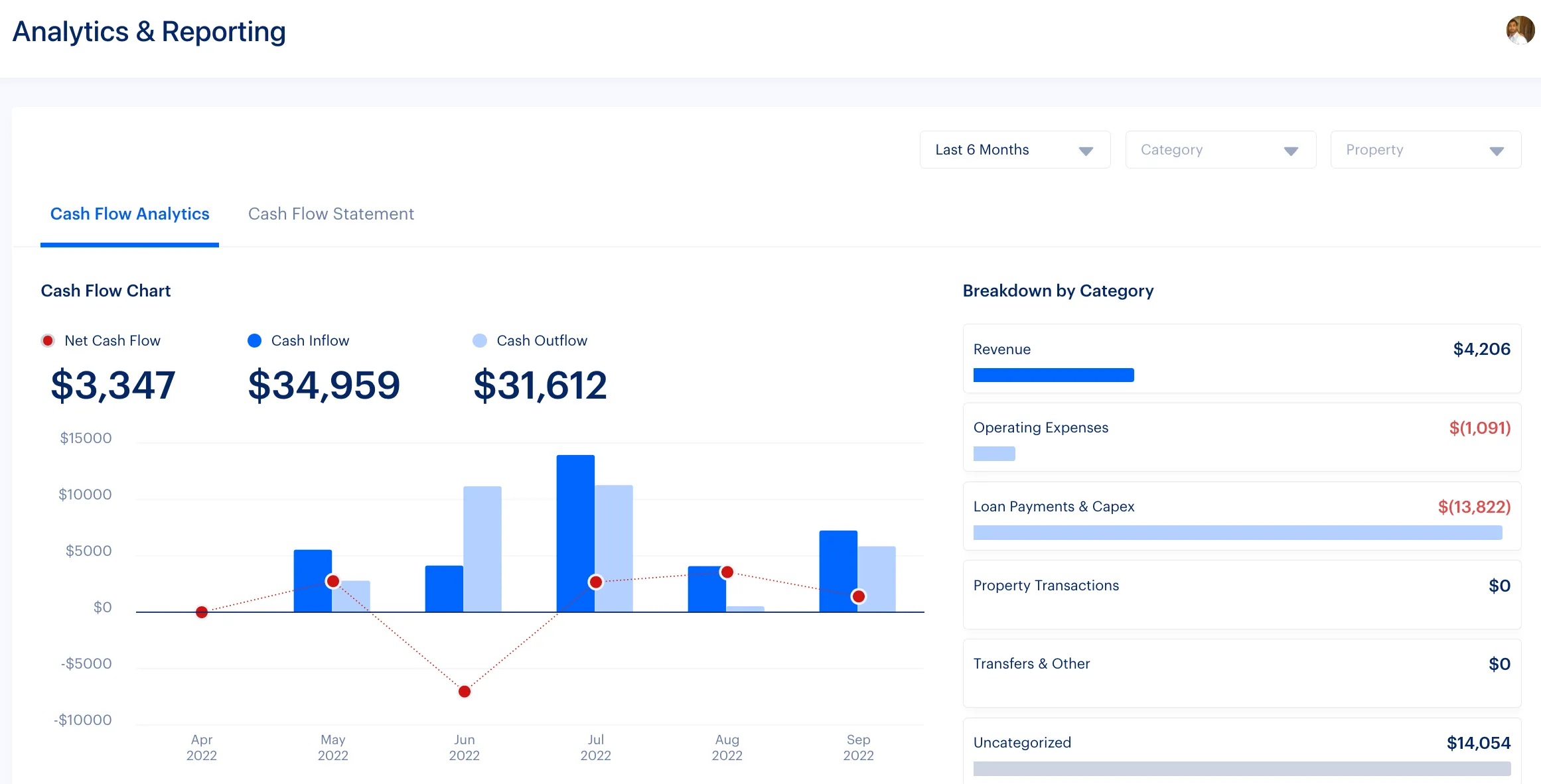This screenshot has width=1541, height=784.
Task: Click the Category dropdown chevron
Action: pyautogui.click(x=1289, y=150)
